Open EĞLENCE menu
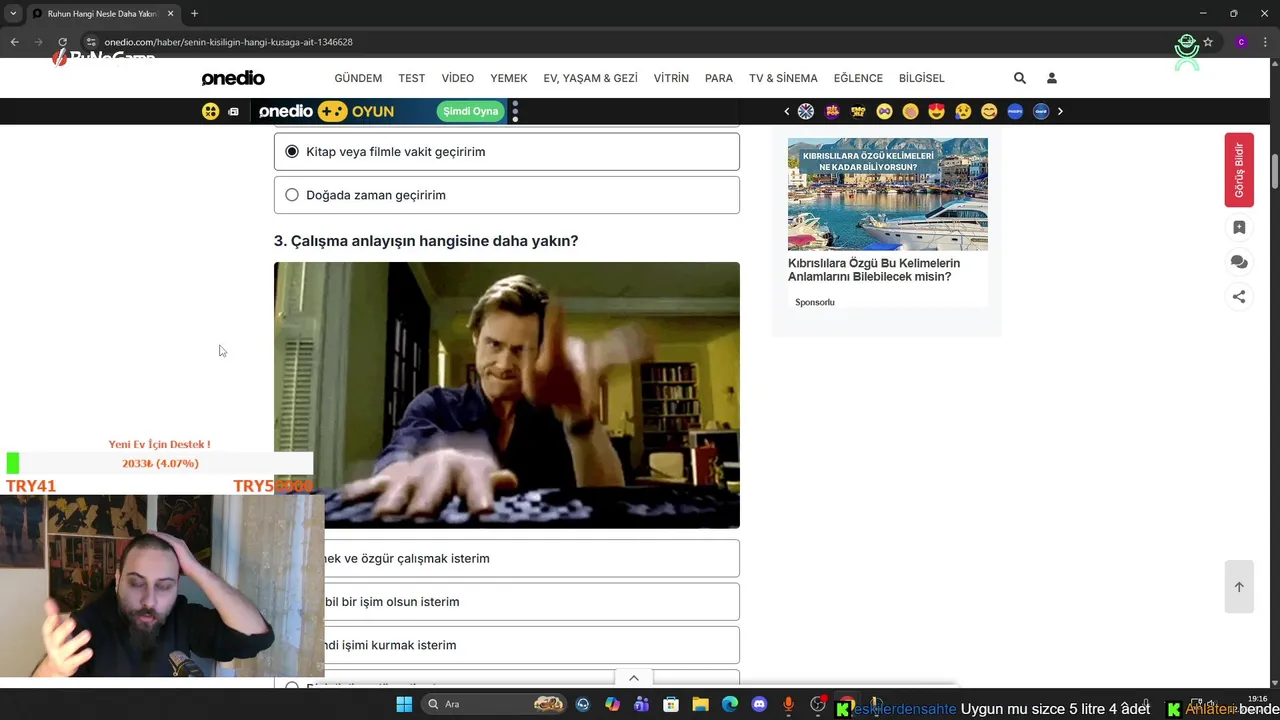Screen dimensions: 1280x720 tap(858, 78)
